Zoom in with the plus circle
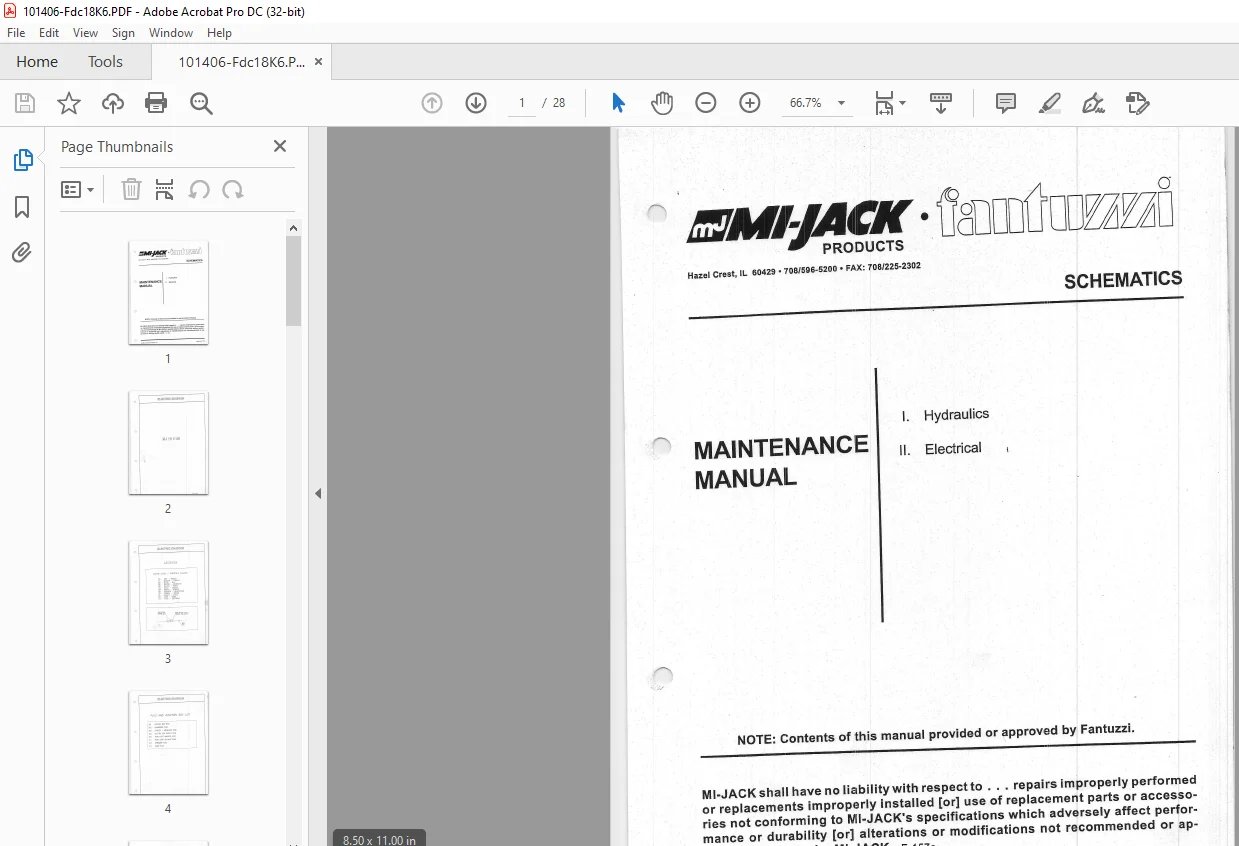This screenshot has width=1239, height=846. pyautogui.click(x=750, y=103)
